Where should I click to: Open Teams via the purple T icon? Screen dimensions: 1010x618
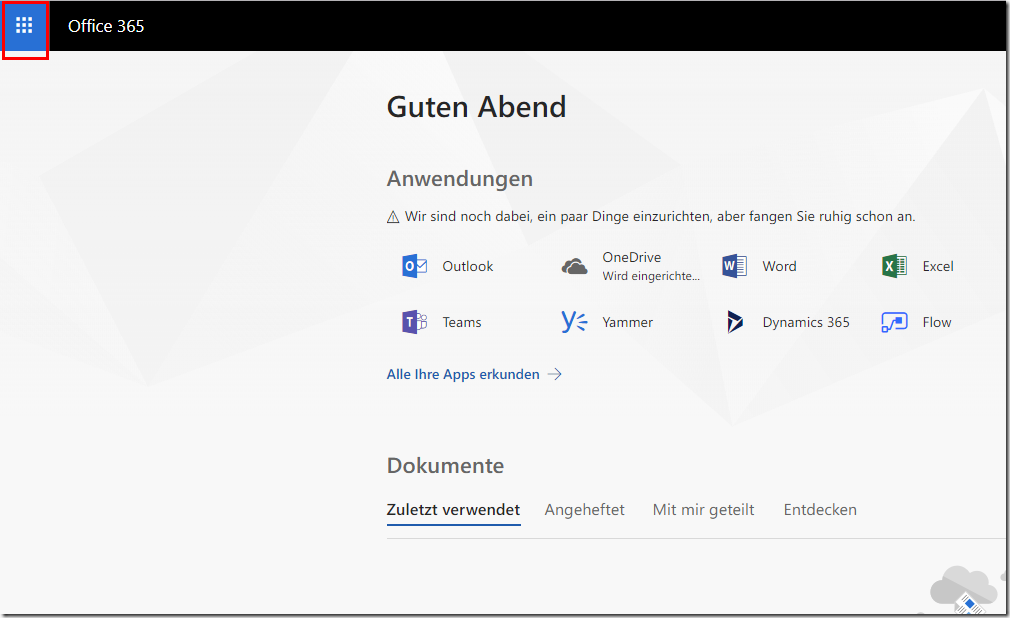(x=414, y=322)
